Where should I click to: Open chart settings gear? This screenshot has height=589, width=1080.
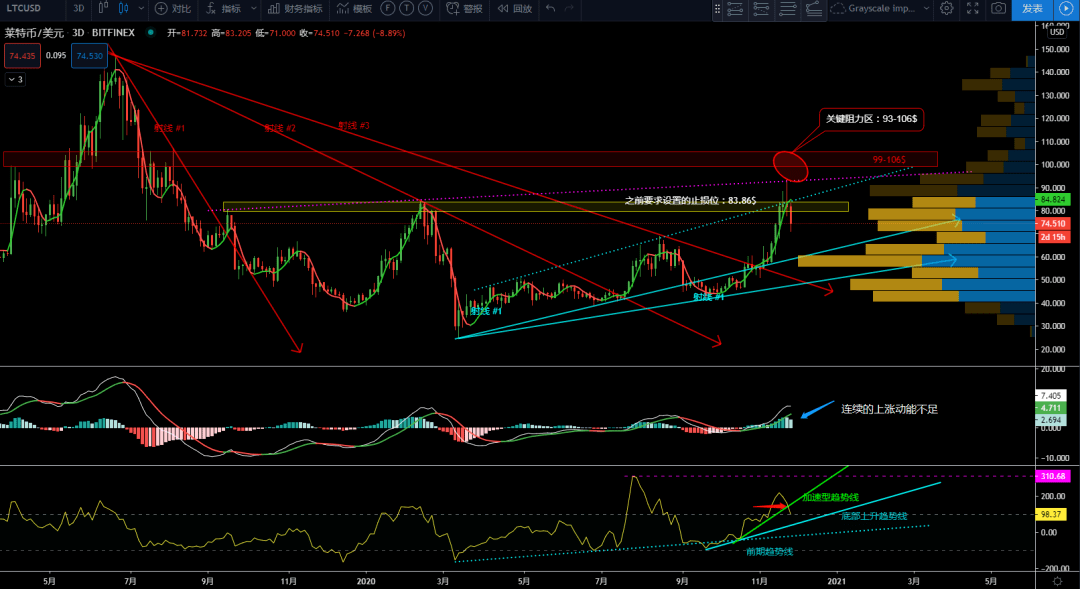click(x=946, y=9)
